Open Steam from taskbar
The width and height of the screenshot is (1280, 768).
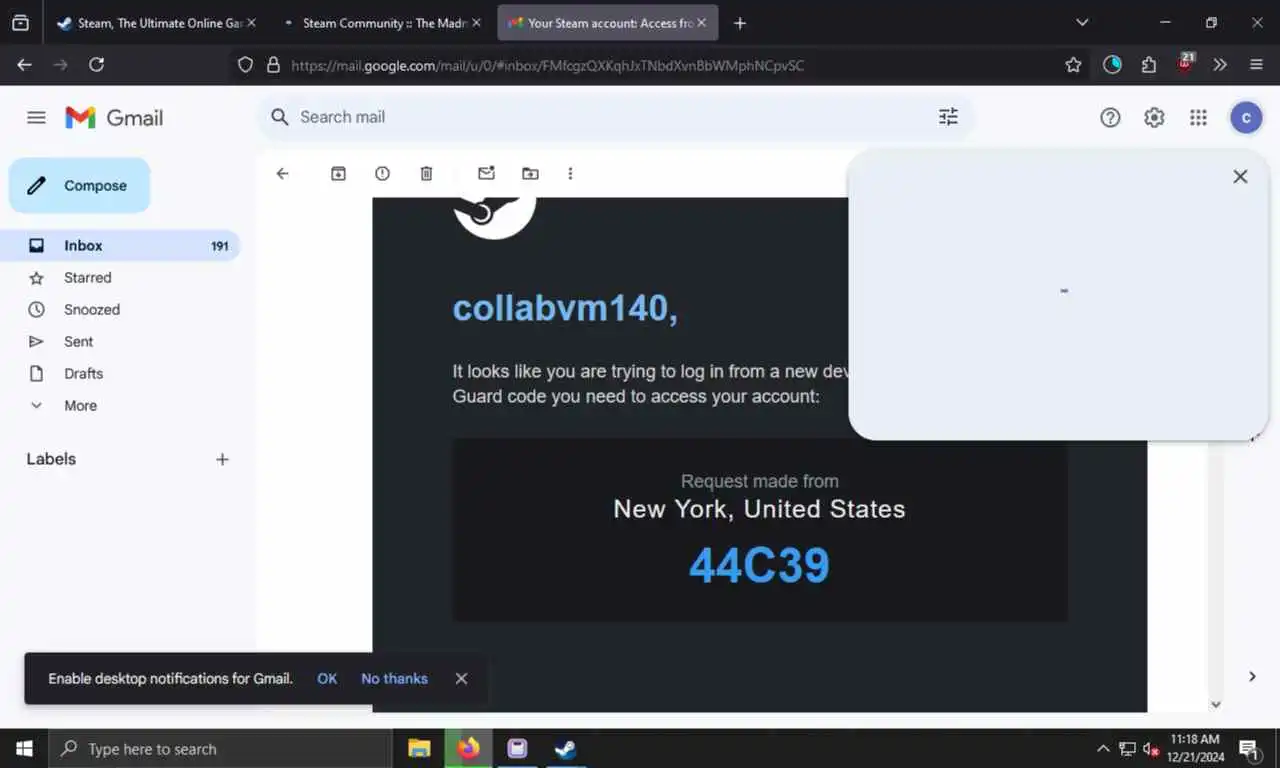566,749
